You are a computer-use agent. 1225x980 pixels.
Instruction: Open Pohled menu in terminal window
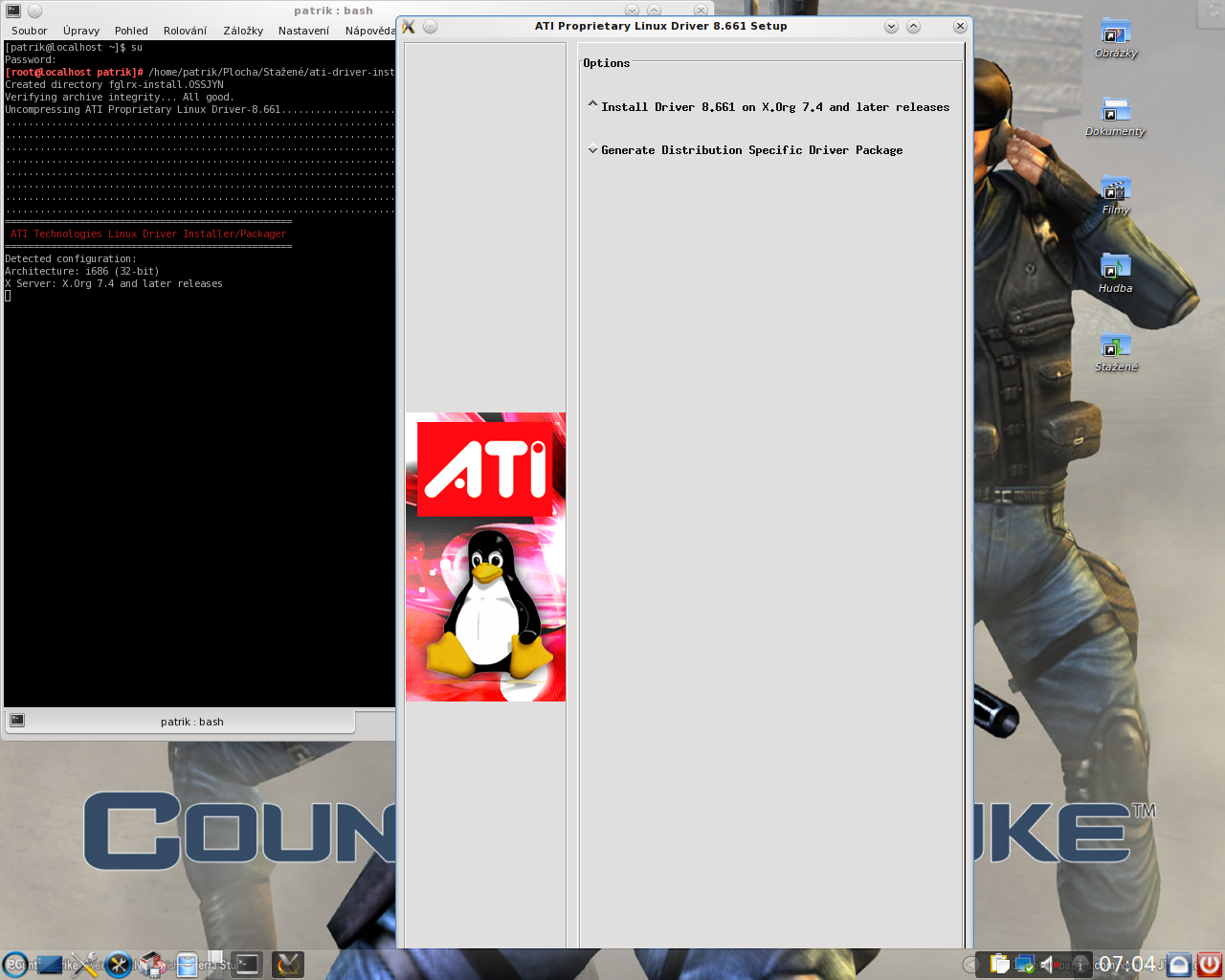(x=131, y=31)
